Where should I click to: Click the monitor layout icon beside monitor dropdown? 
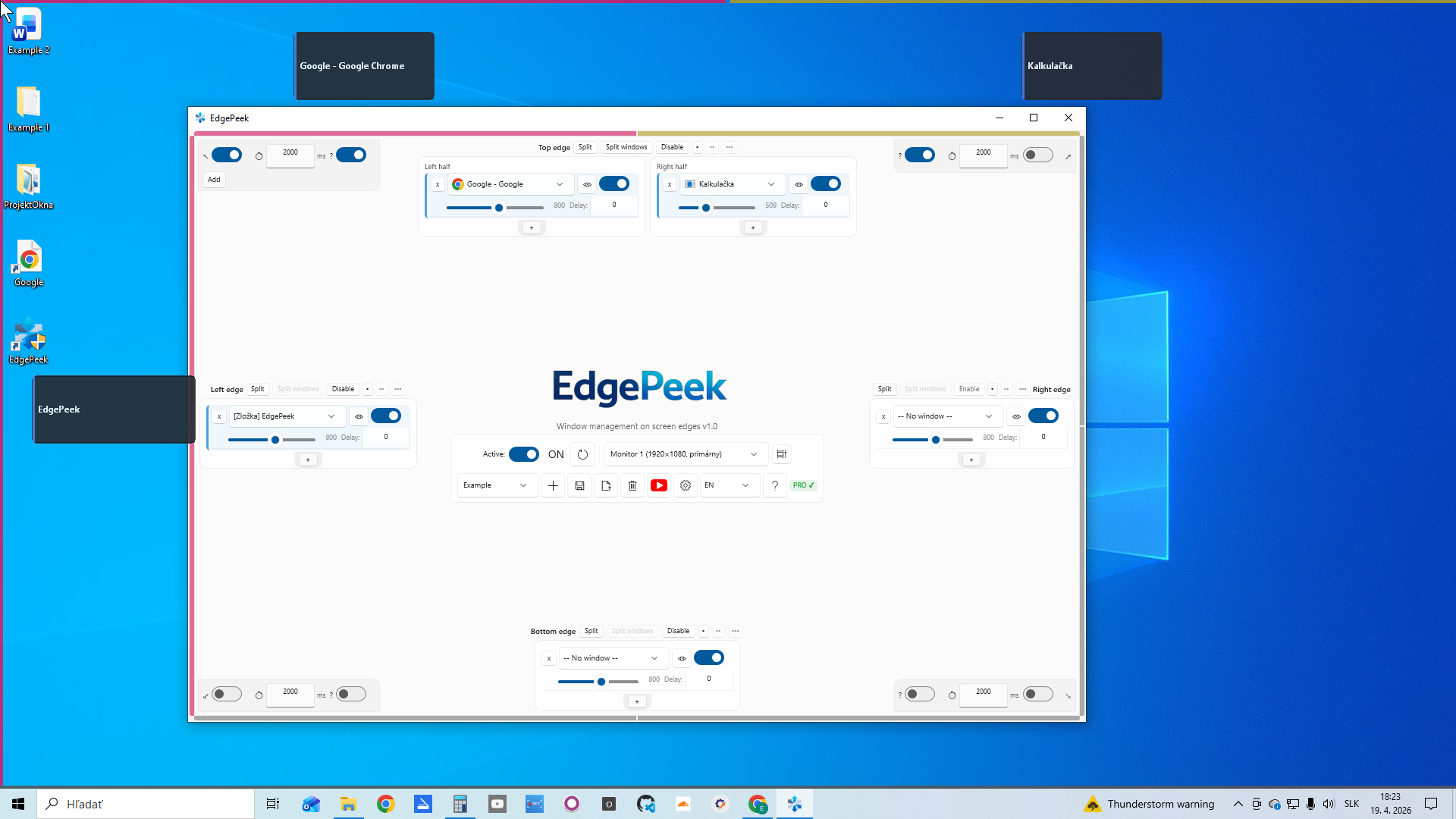point(782,454)
